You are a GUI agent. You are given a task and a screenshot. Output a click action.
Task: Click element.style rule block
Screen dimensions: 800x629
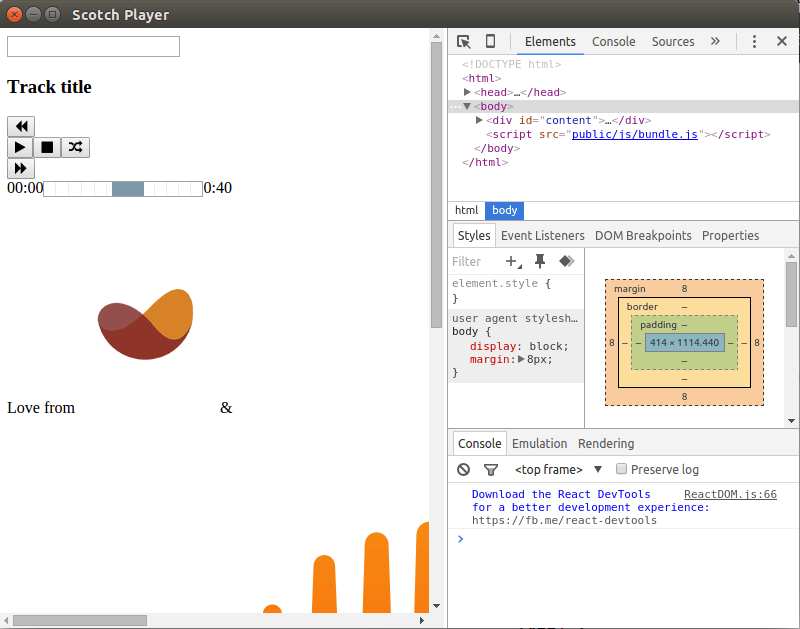(516, 290)
